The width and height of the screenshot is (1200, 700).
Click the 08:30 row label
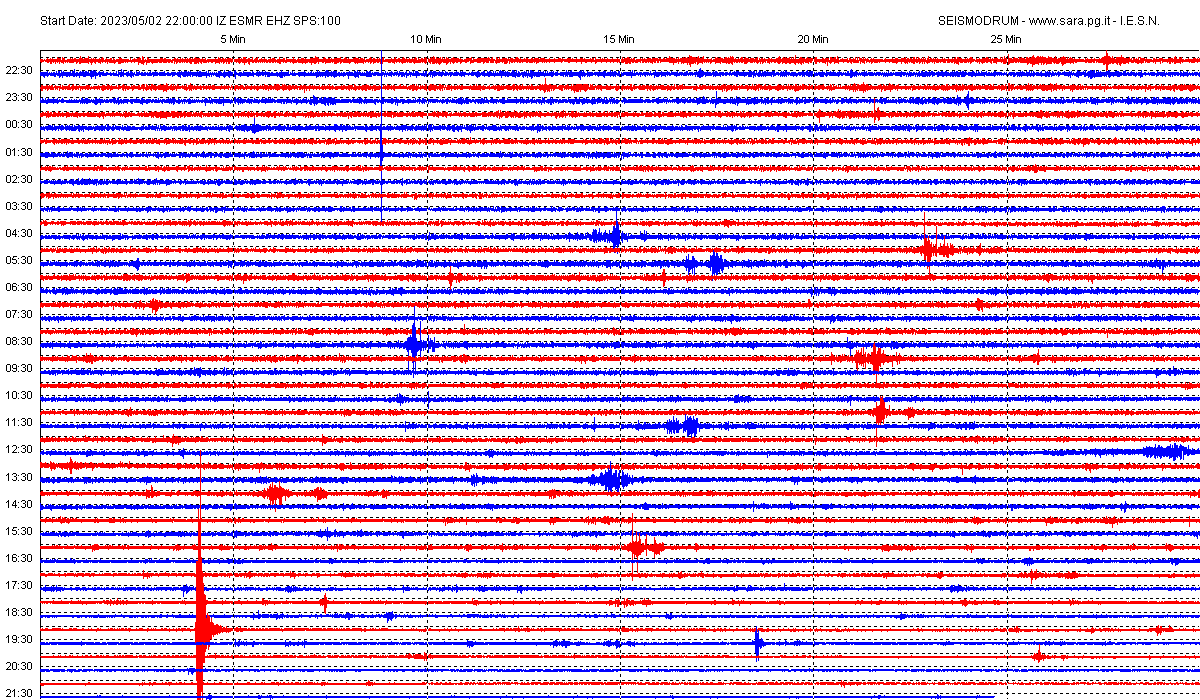20,341
